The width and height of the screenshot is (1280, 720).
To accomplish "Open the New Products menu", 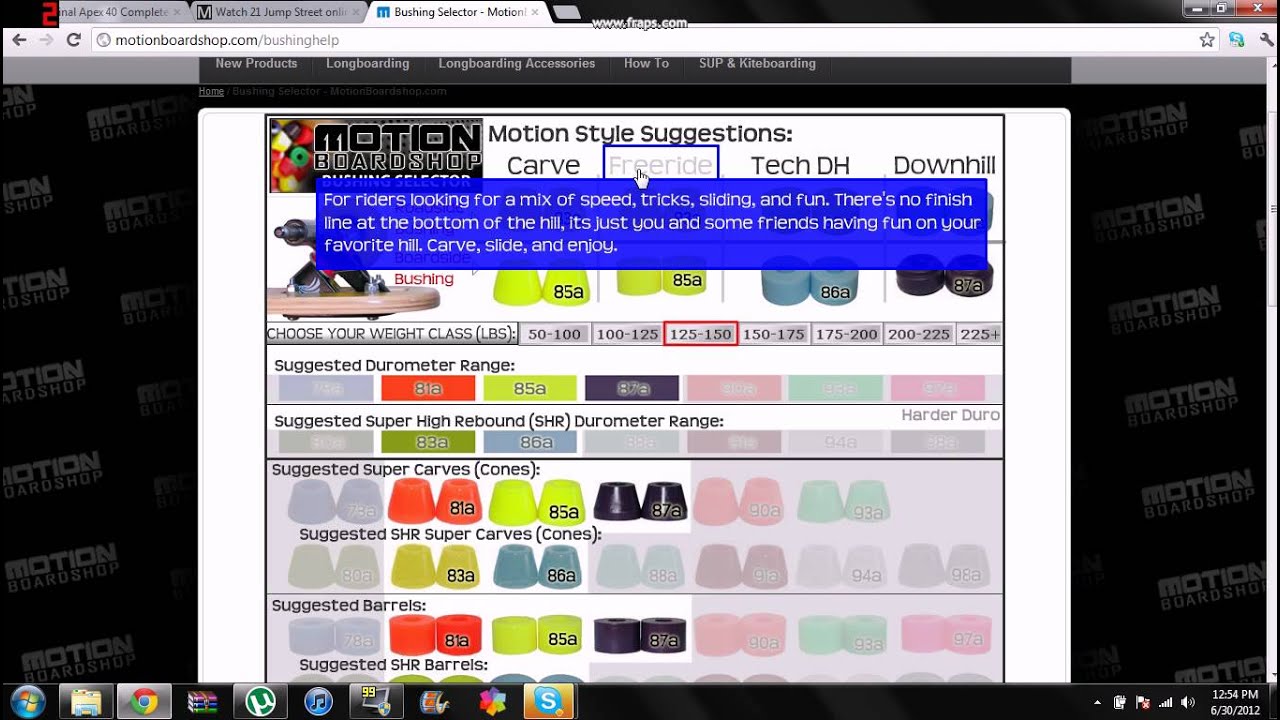I will pyautogui.click(x=256, y=63).
